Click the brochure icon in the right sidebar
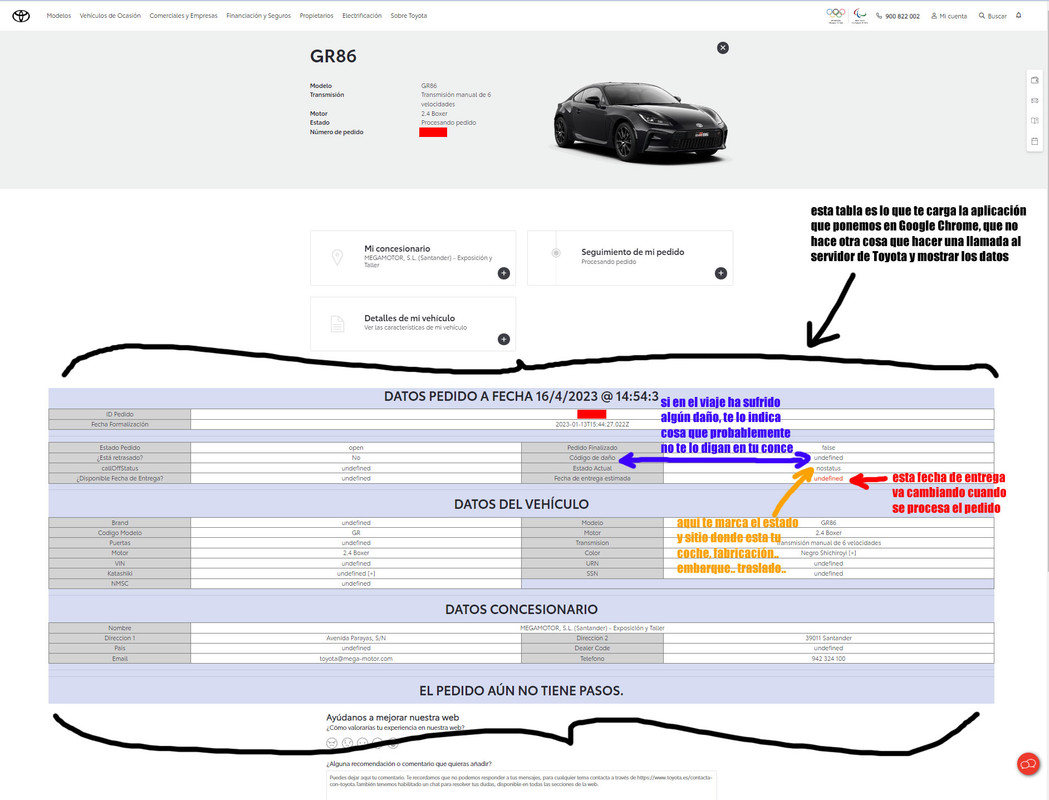Image resolution: width=1049 pixels, height=800 pixels. click(x=1034, y=121)
